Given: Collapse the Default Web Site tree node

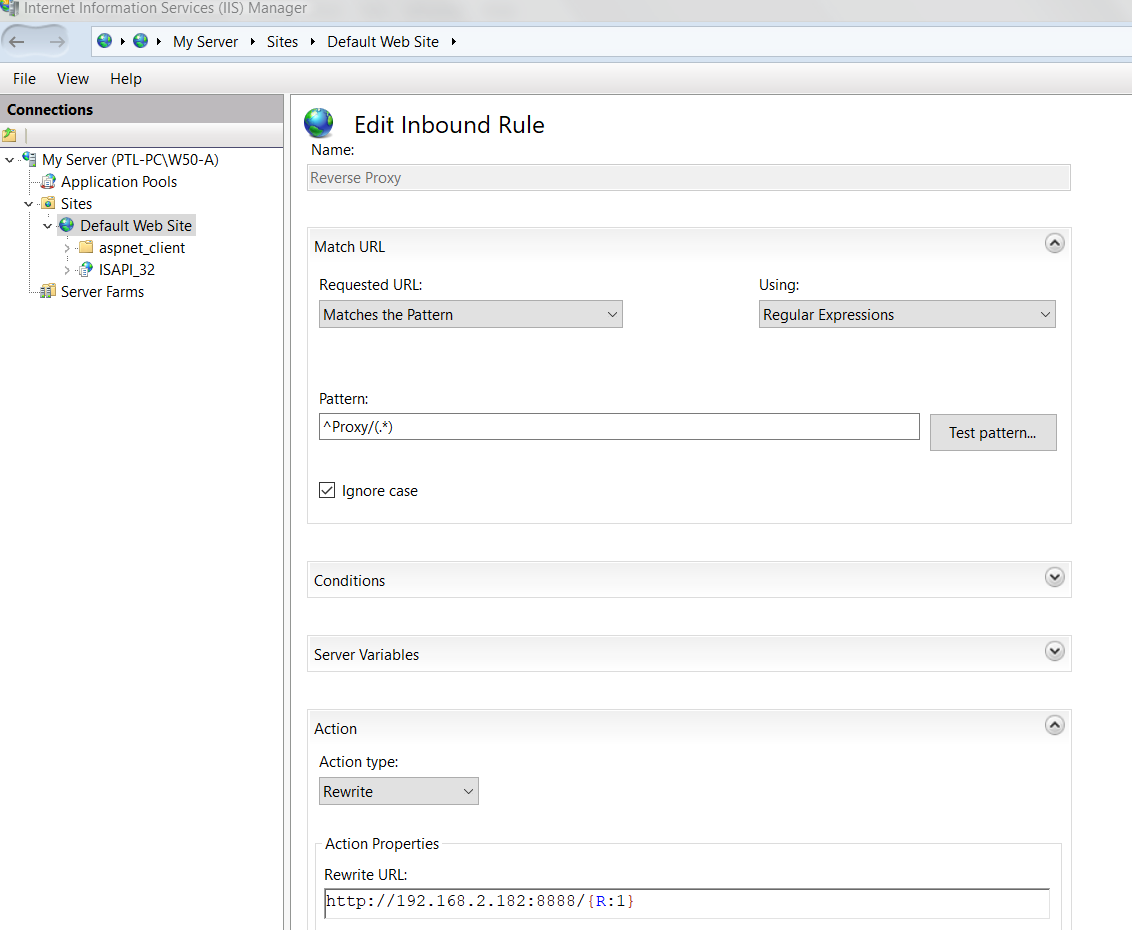Looking at the screenshot, I should 48,226.
